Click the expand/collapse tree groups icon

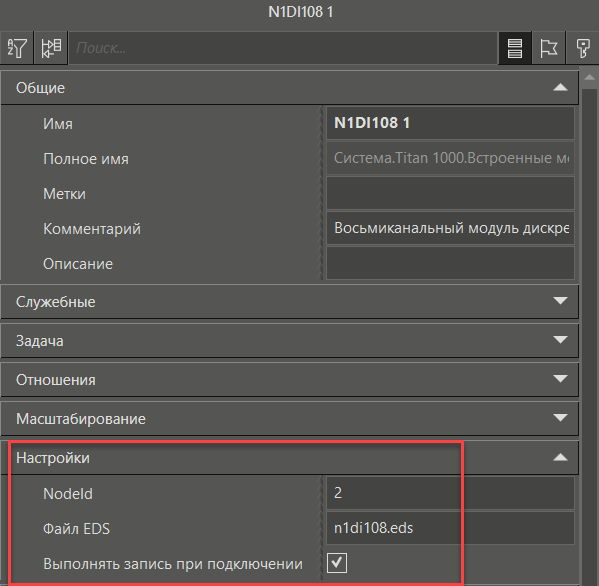pyautogui.click(x=51, y=48)
